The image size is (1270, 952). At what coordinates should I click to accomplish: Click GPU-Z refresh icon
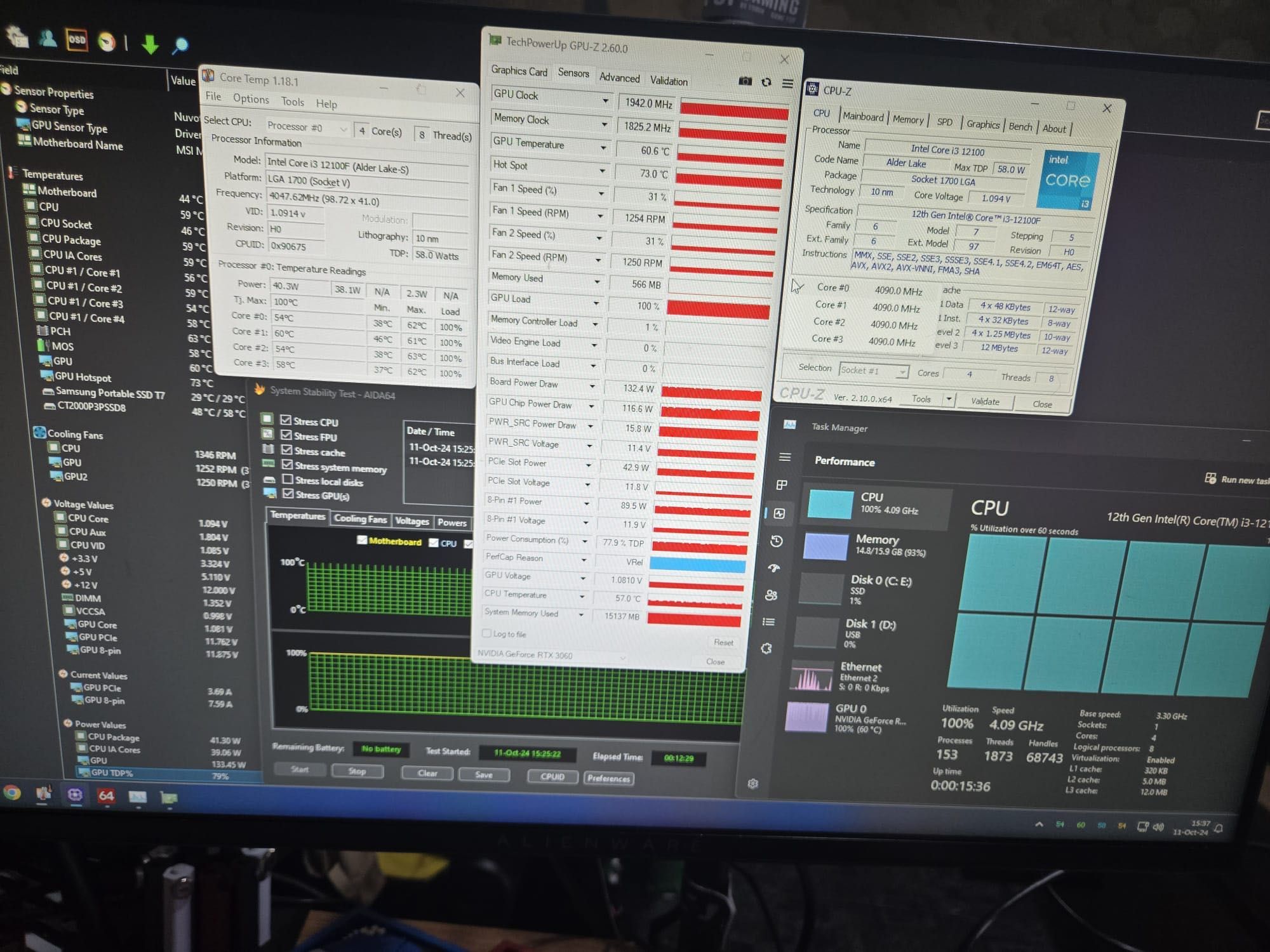click(766, 82)
